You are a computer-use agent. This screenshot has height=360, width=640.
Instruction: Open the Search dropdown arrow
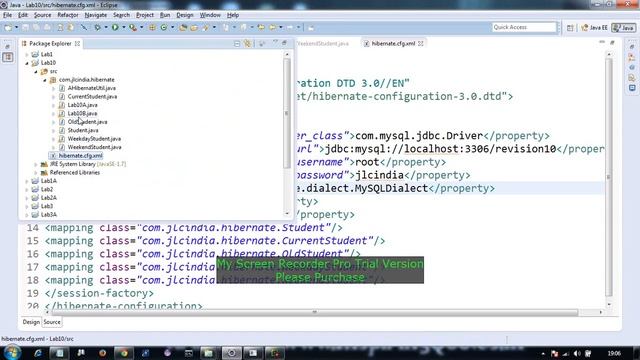tap(214, 27)
